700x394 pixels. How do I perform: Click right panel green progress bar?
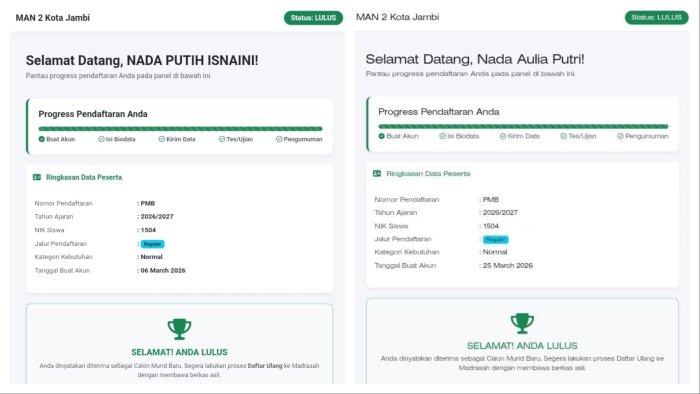(x=523, y=126)
